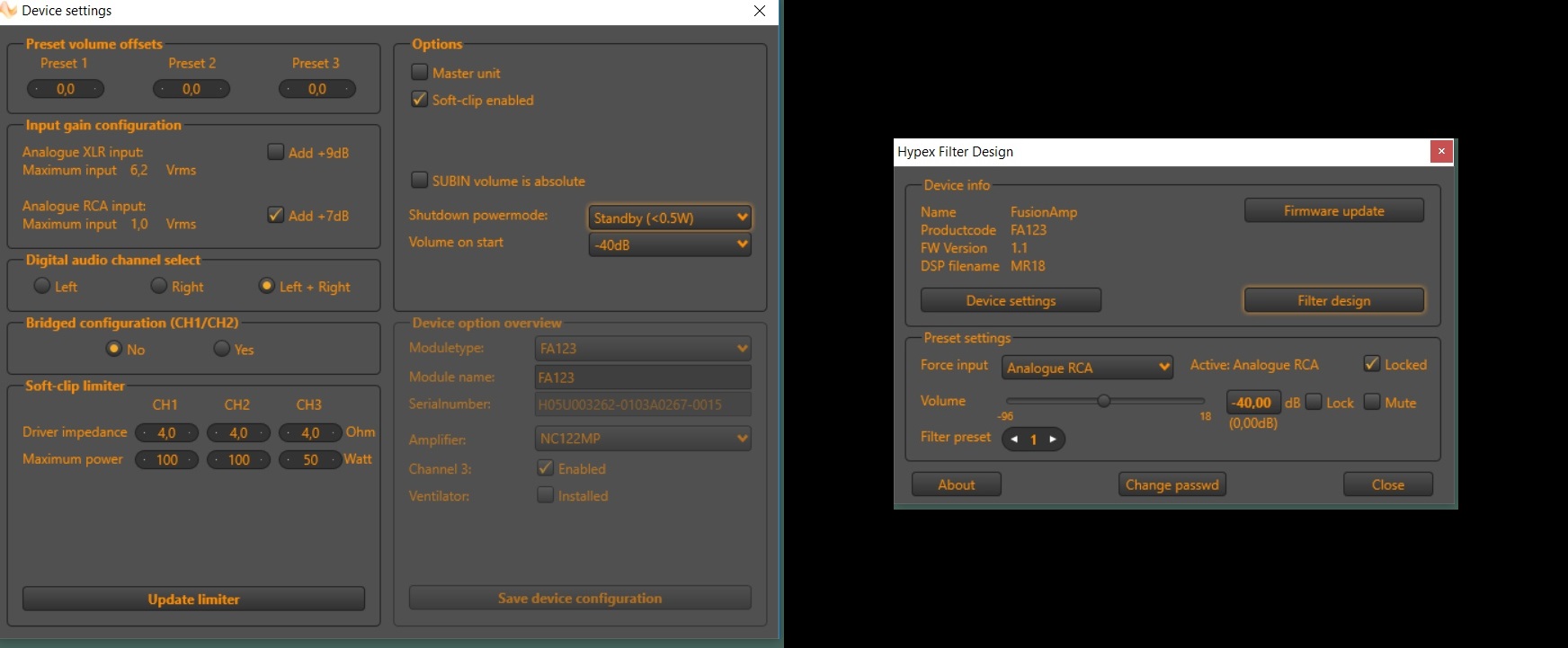Image resolution: width=1568 pixels, height=648 pixels.
Task: Toggle Soft-clip enabled checkbox
Action: [x=419, y=99]
